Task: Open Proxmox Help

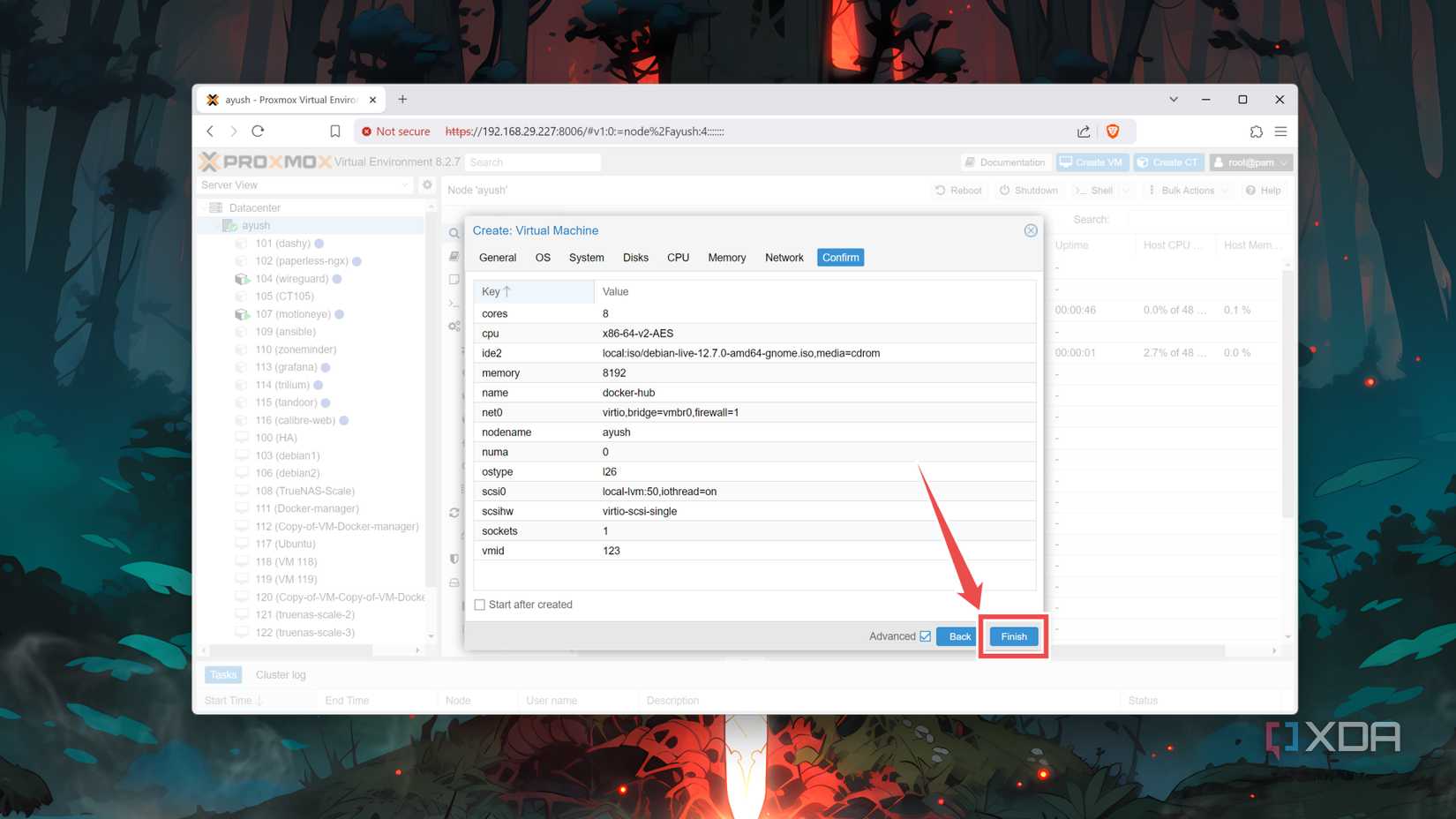Action: pos(1263,190)
